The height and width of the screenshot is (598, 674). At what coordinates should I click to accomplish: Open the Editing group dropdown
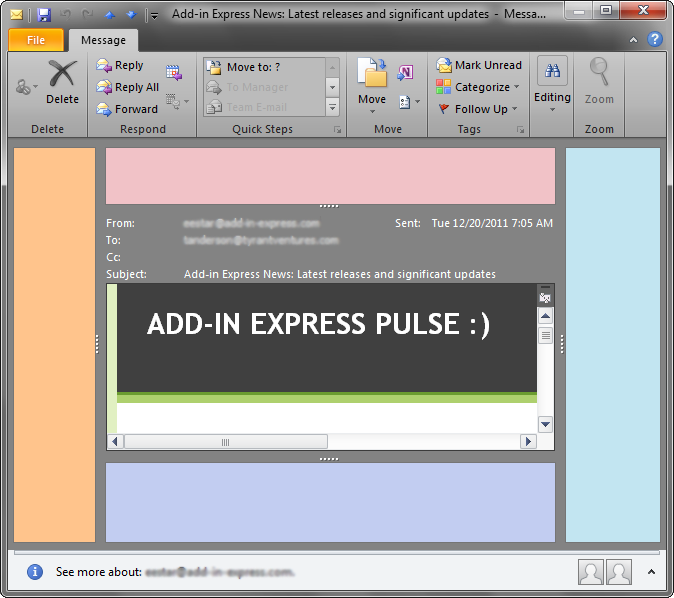click(552, 84)
